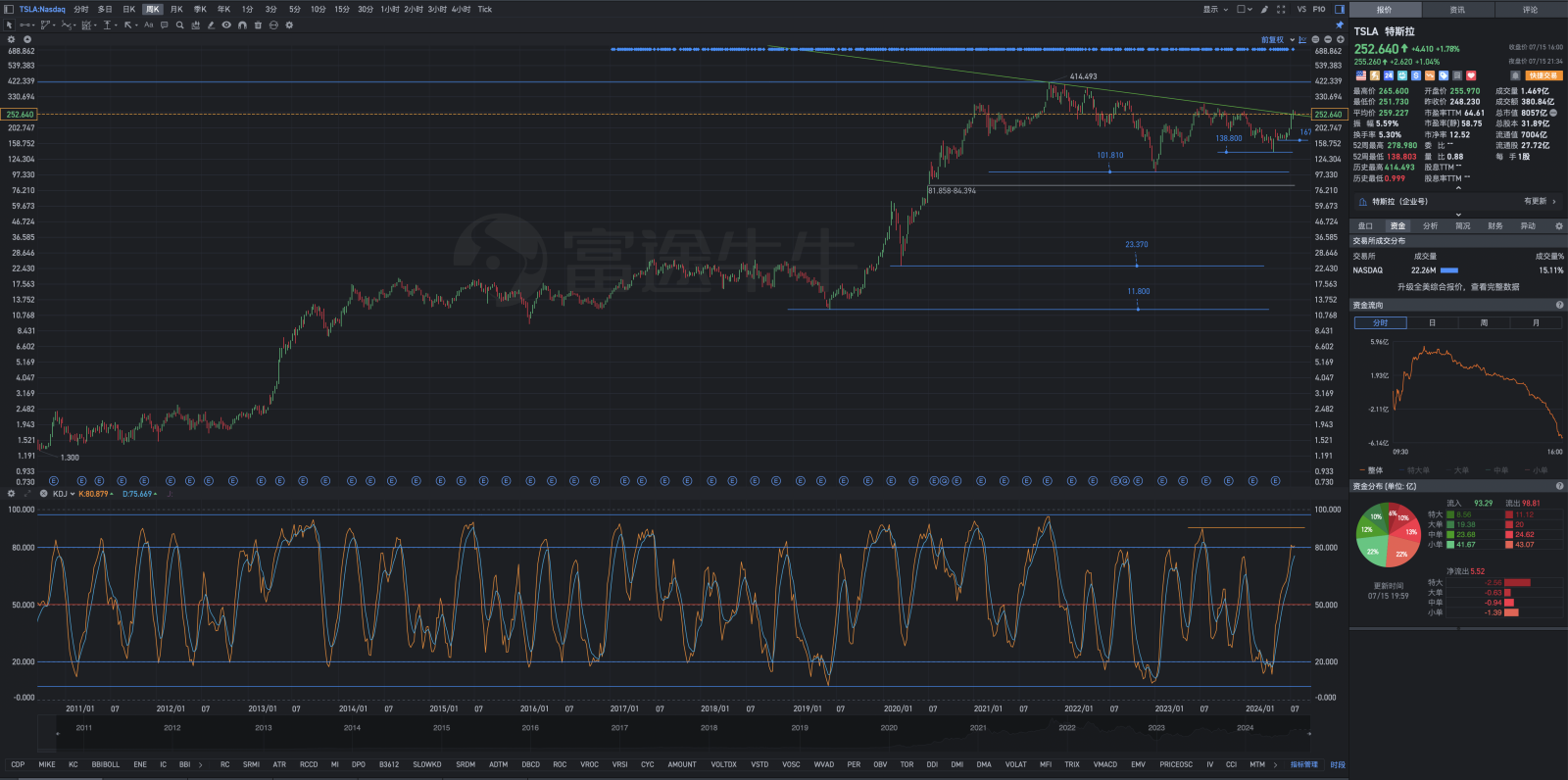
Task: Expand more indicators chevron after BBI
Action: [x=201, y=764]
